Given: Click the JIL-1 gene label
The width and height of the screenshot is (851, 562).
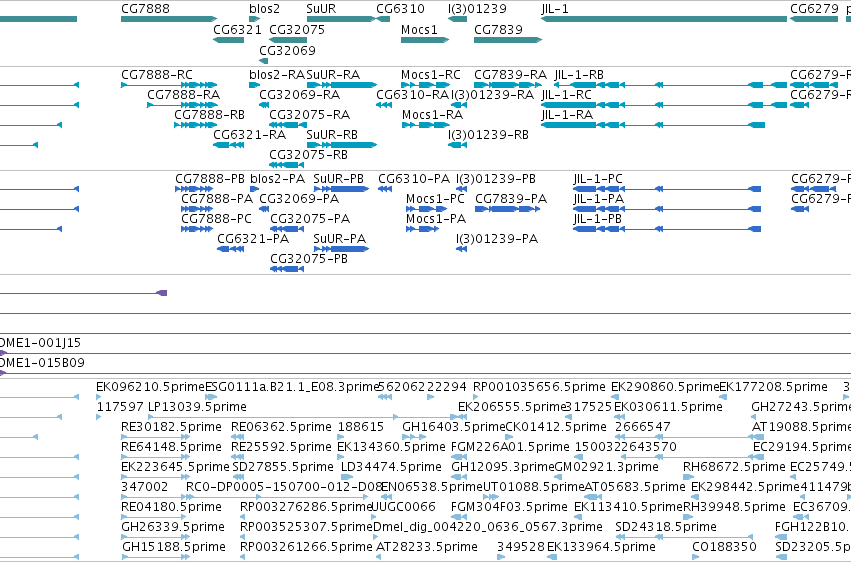Looking at the screenshot, I should pos(555,9).
